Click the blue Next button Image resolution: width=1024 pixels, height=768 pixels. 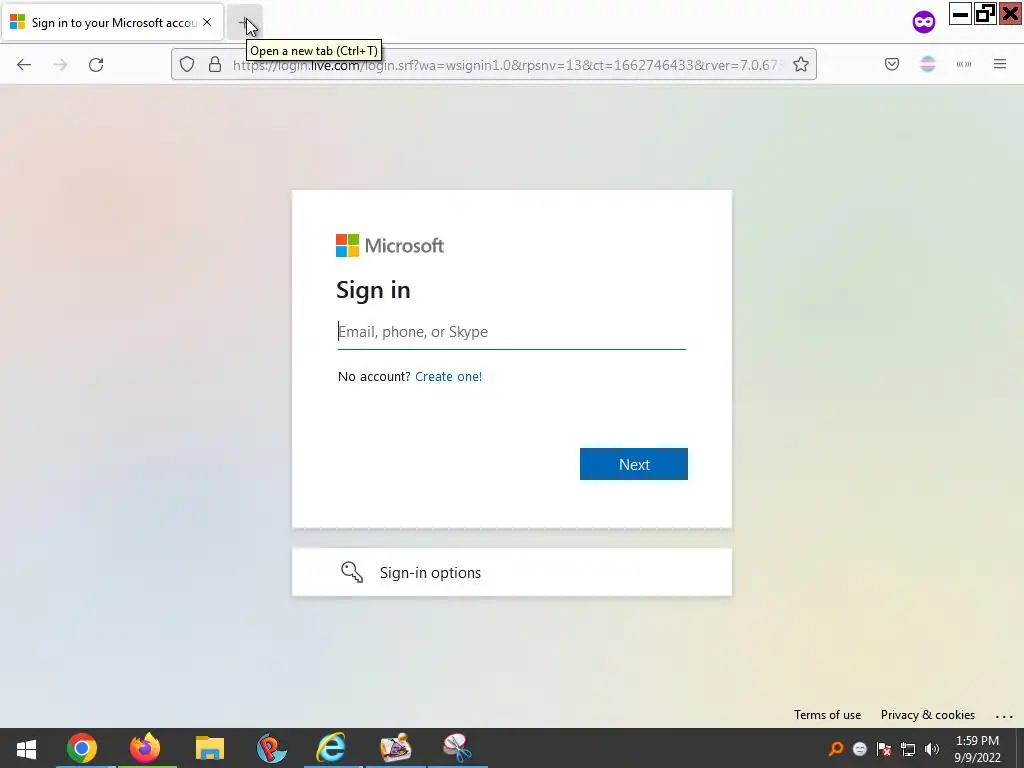(x=633, y=464)
